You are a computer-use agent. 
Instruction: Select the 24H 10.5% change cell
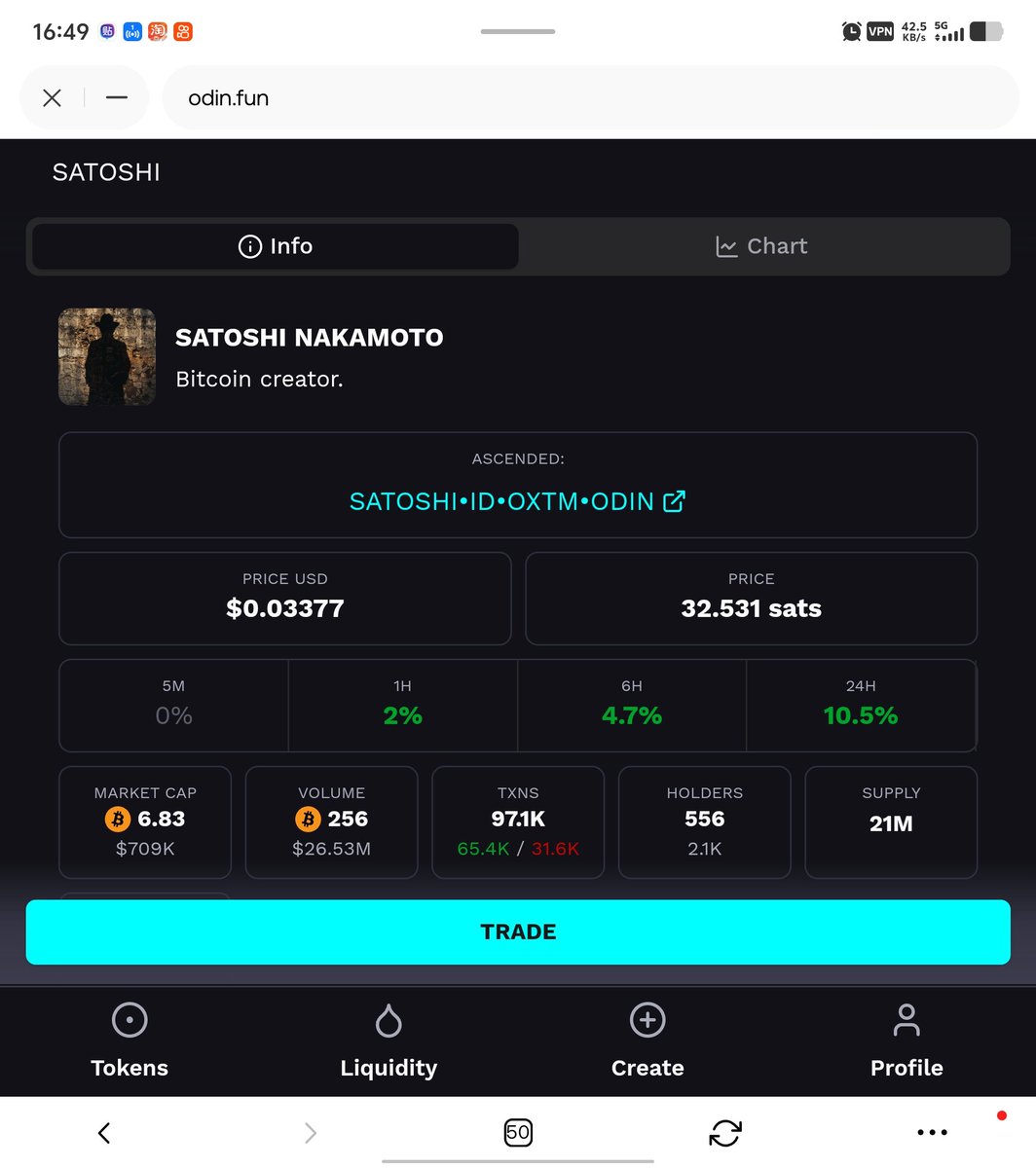pyautogui.click(x=861, y=706)
